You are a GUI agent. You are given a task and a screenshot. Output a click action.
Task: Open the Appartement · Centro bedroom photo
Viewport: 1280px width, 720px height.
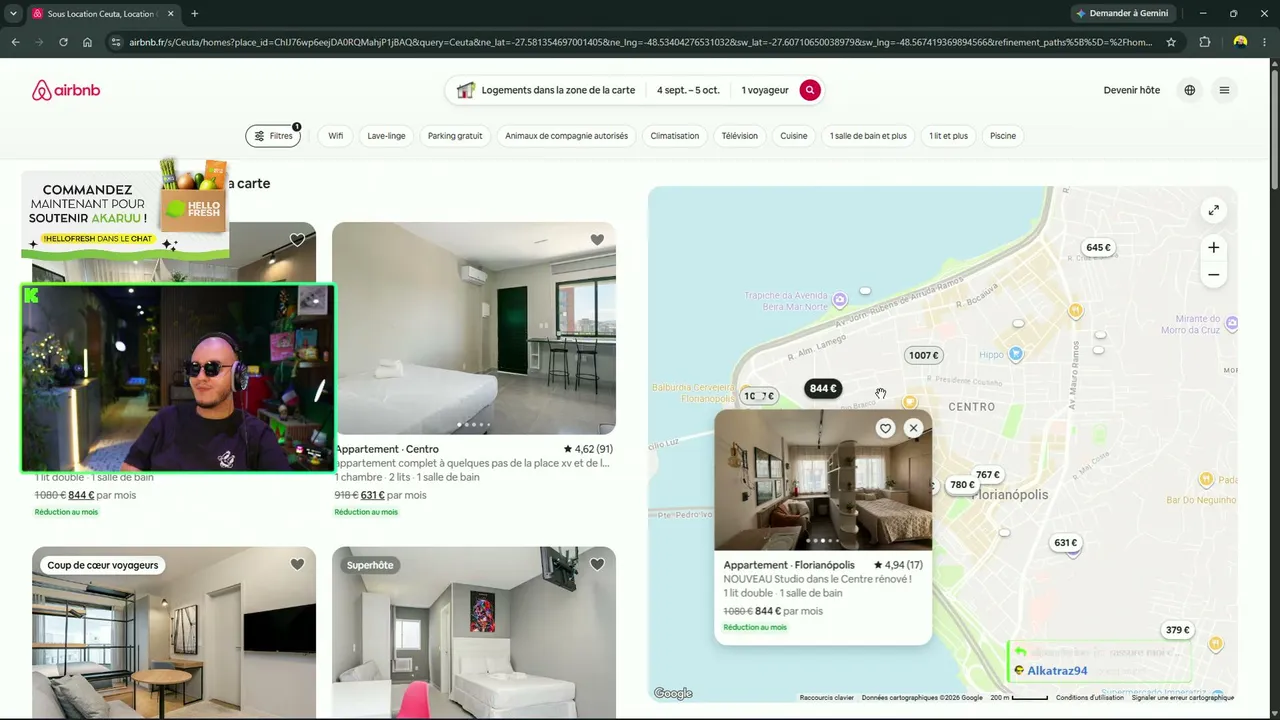[x=474, y=328]
